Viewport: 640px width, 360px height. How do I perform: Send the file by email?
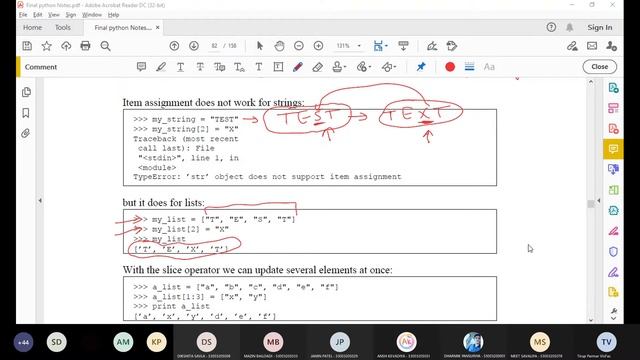pos(592,46)
